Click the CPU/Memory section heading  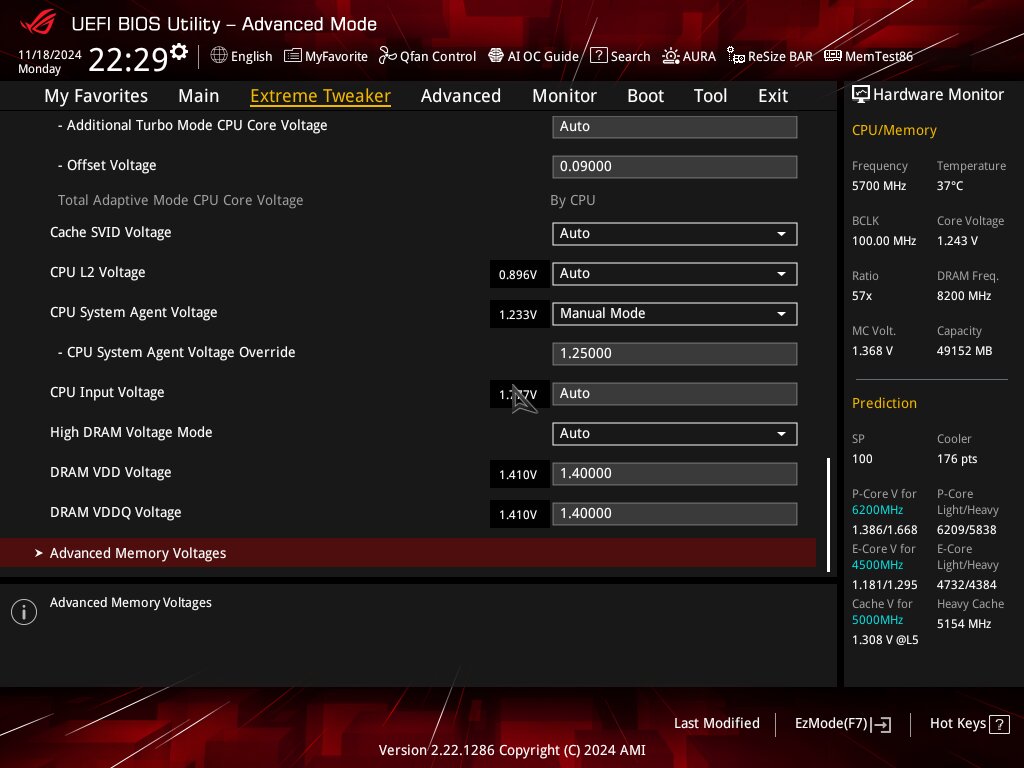894,130
